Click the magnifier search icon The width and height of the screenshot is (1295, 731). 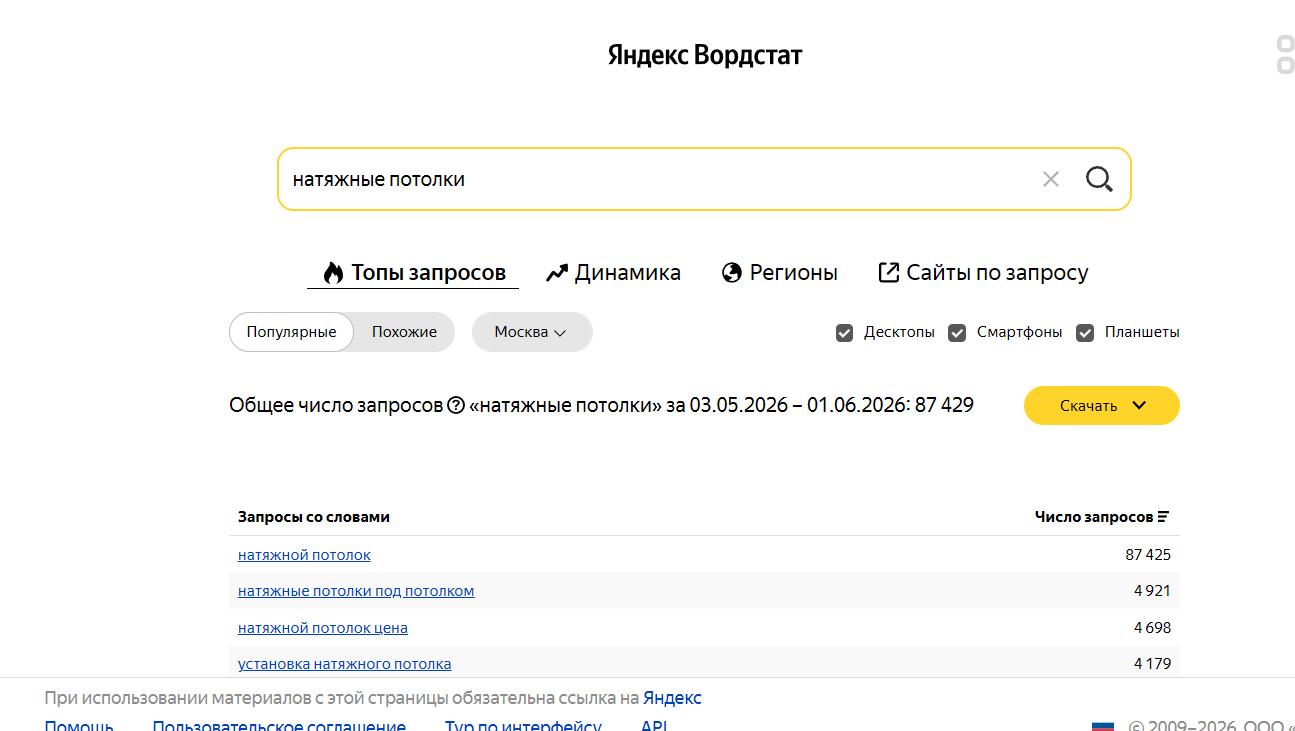point(1099,179)
